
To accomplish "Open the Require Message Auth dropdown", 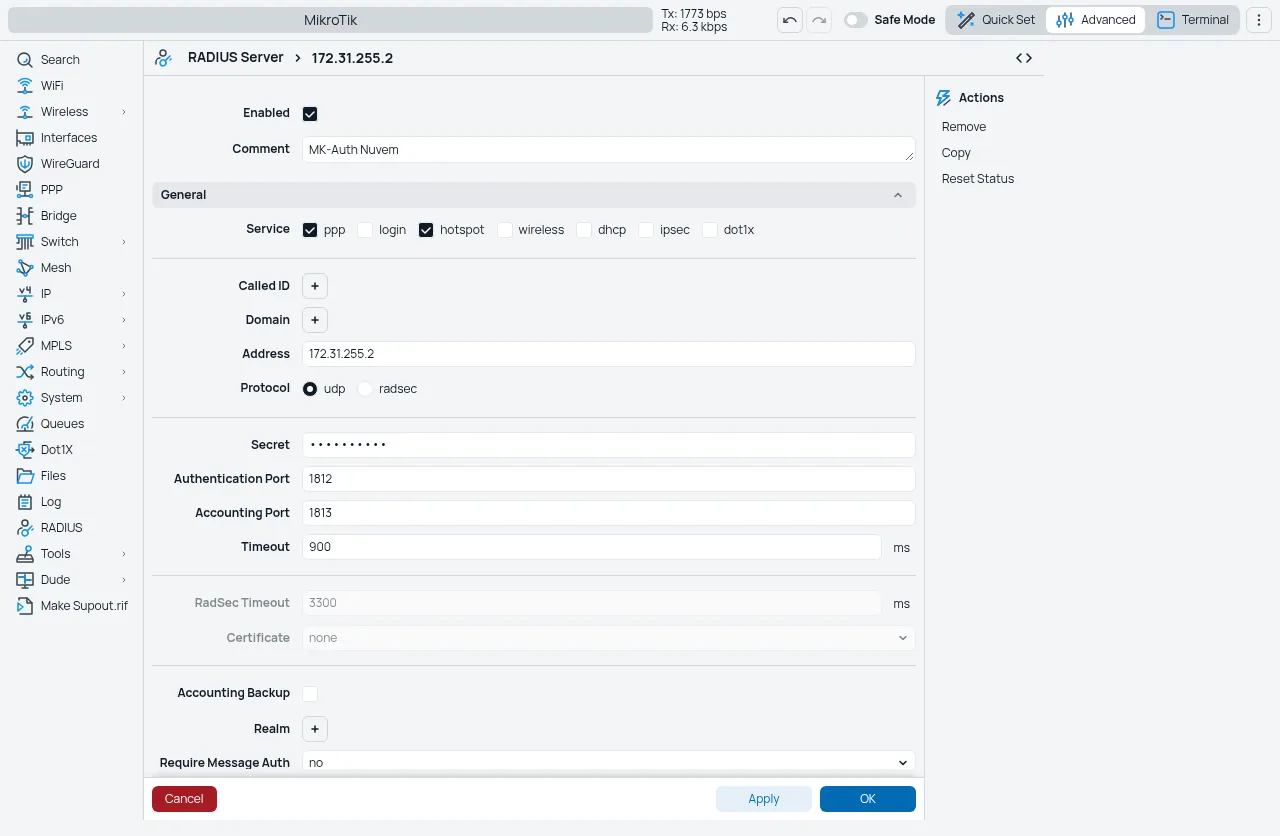I will tap(608, 762).
